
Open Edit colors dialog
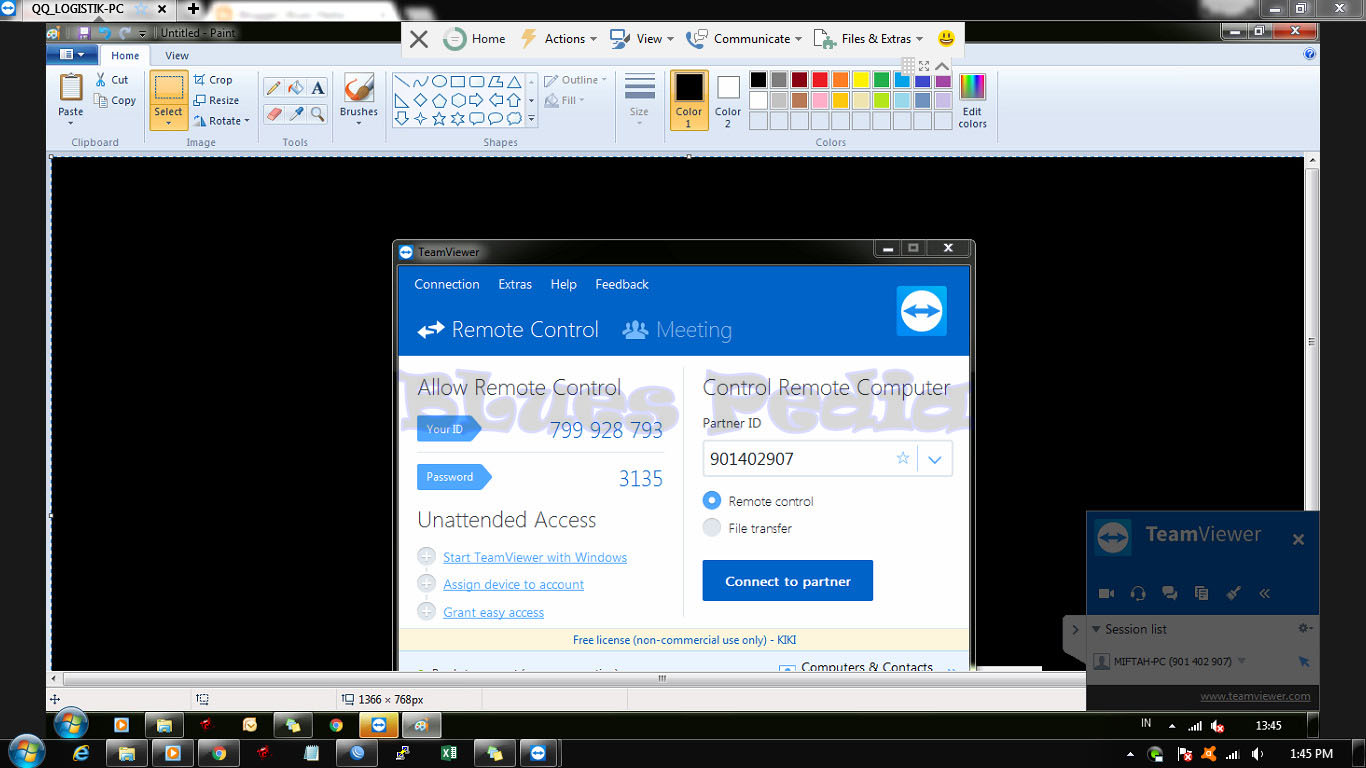[x=972, y=100]
